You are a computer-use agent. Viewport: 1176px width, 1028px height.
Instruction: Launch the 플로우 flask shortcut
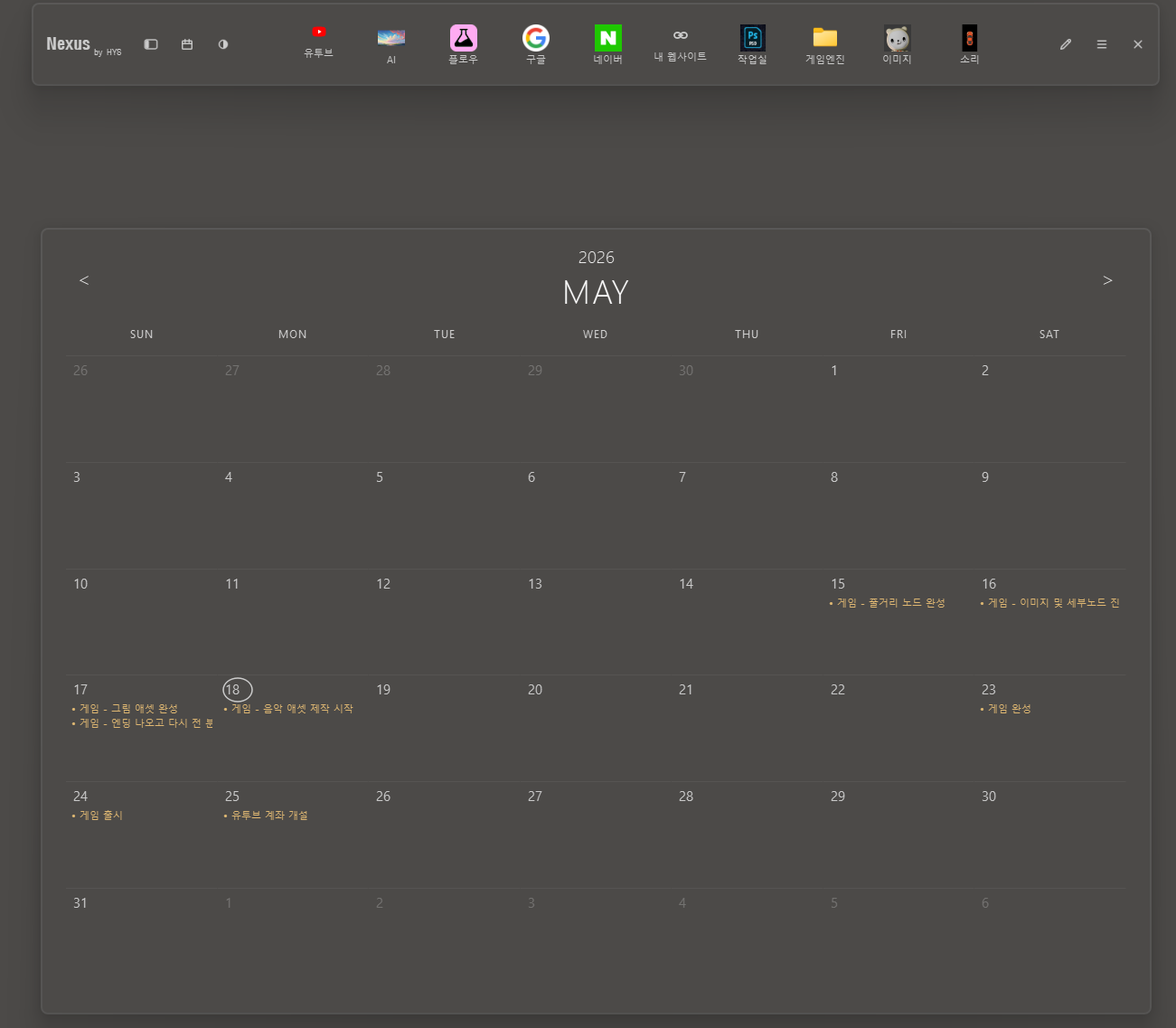click(x=463, y=44)
